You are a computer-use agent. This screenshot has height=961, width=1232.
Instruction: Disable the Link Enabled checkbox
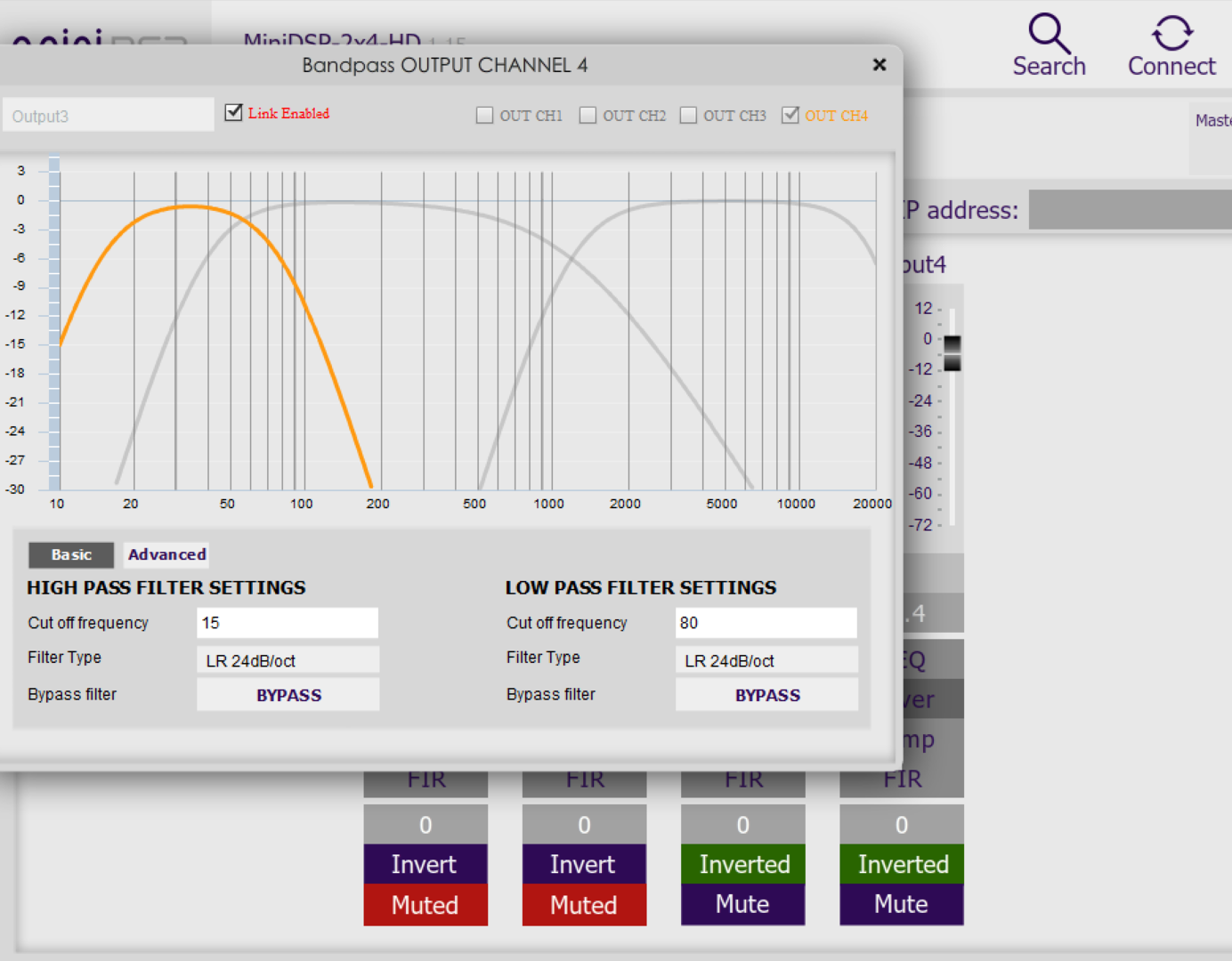[234, 113]
